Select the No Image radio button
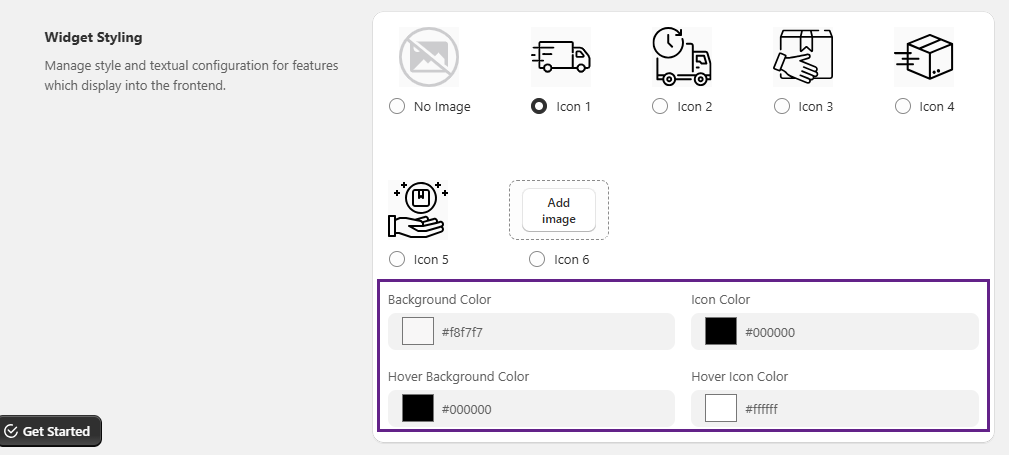The width and height of the screenshot is (1009, 455). [397, 106]
